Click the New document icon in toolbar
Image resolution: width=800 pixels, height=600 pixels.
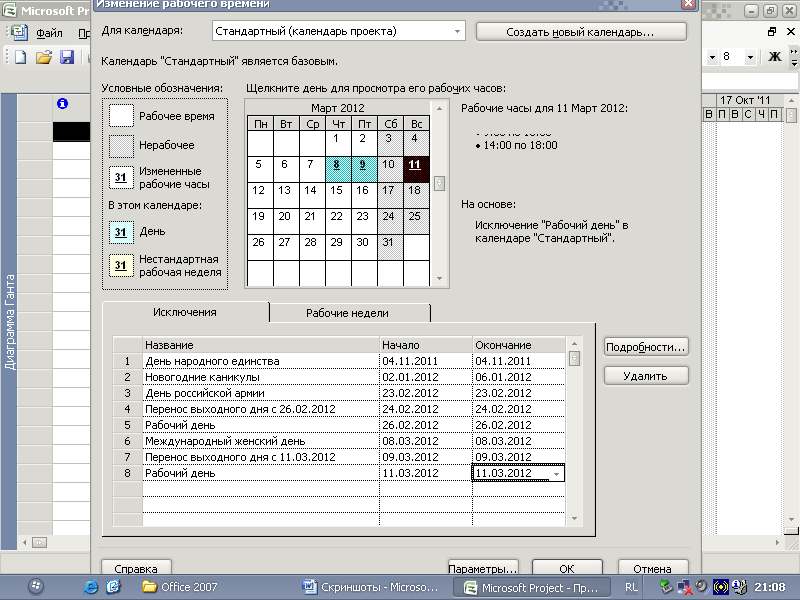[20, 57]
